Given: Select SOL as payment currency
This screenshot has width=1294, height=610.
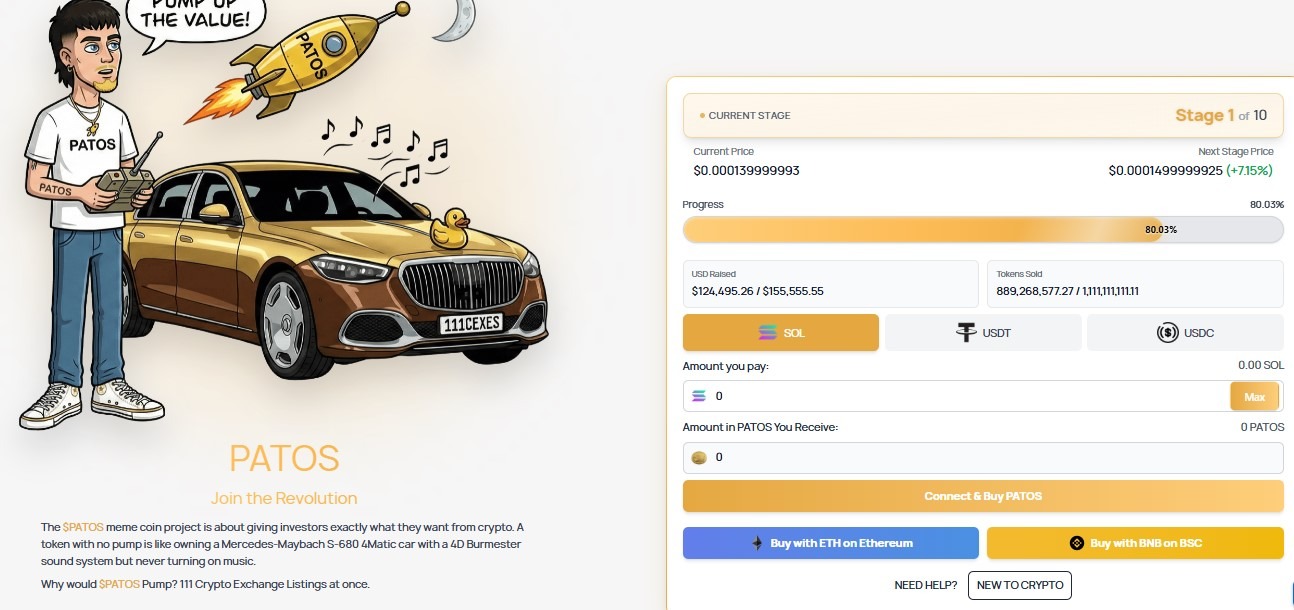Looking at the screenshot, I should (781, 333).
